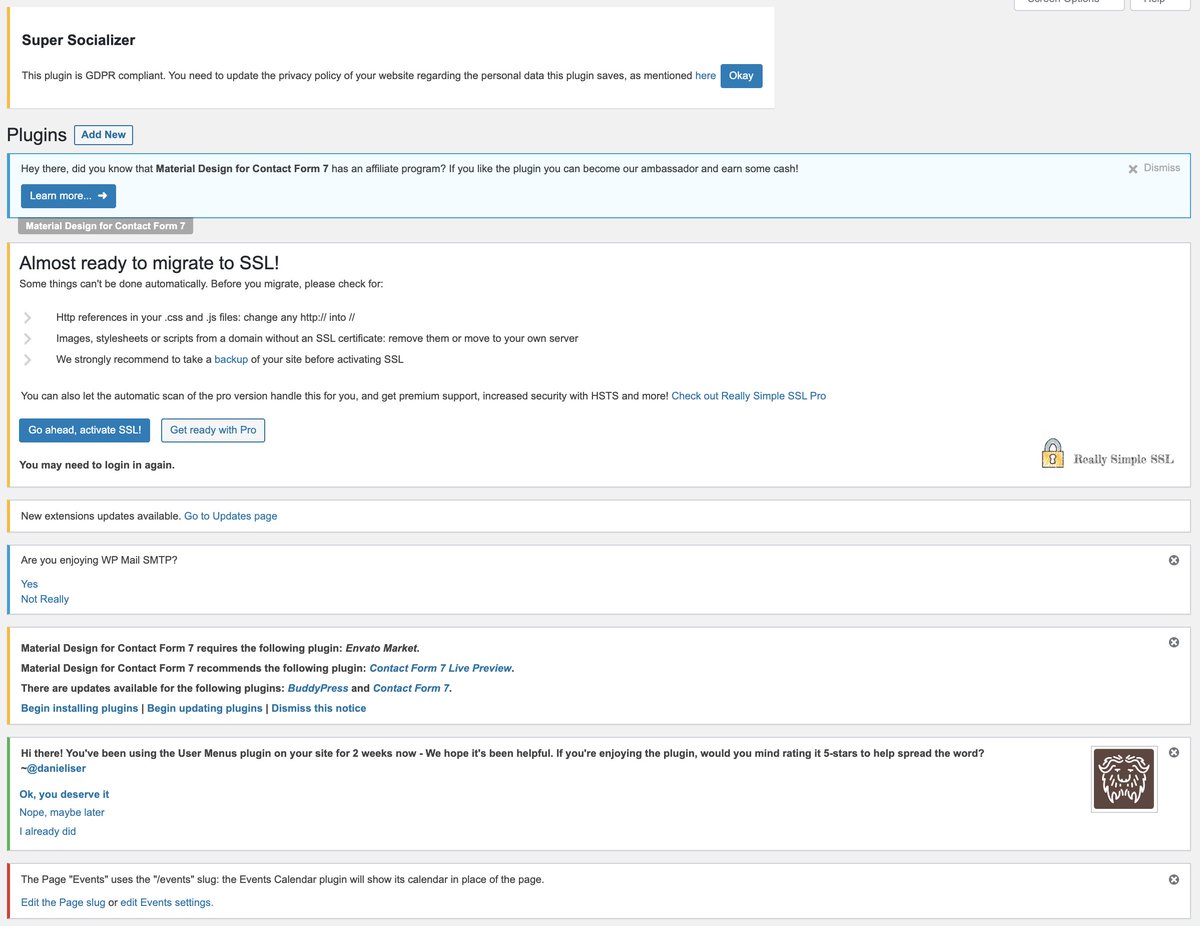Dismiss the User Menus rating notice

(1173, 751)
